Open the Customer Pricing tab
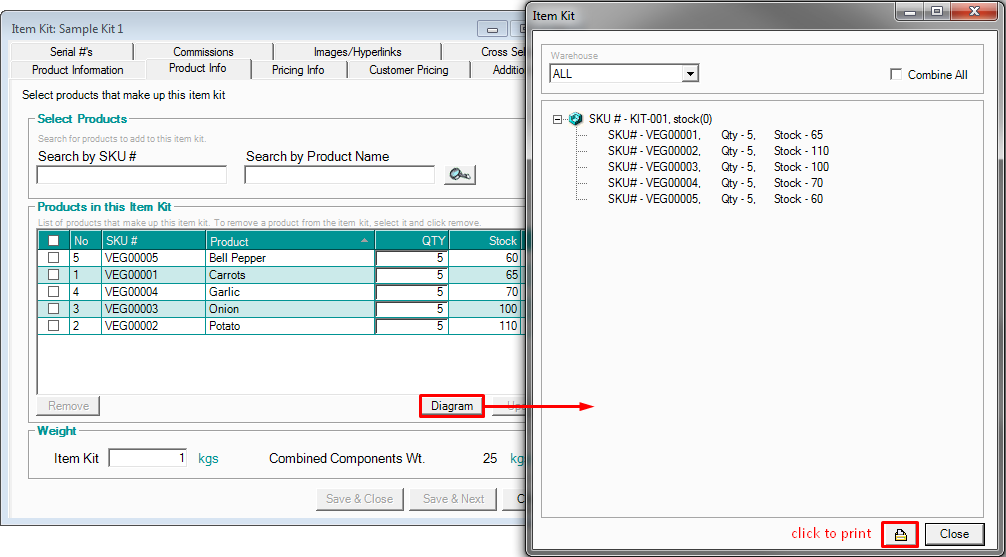 [408, 70]
